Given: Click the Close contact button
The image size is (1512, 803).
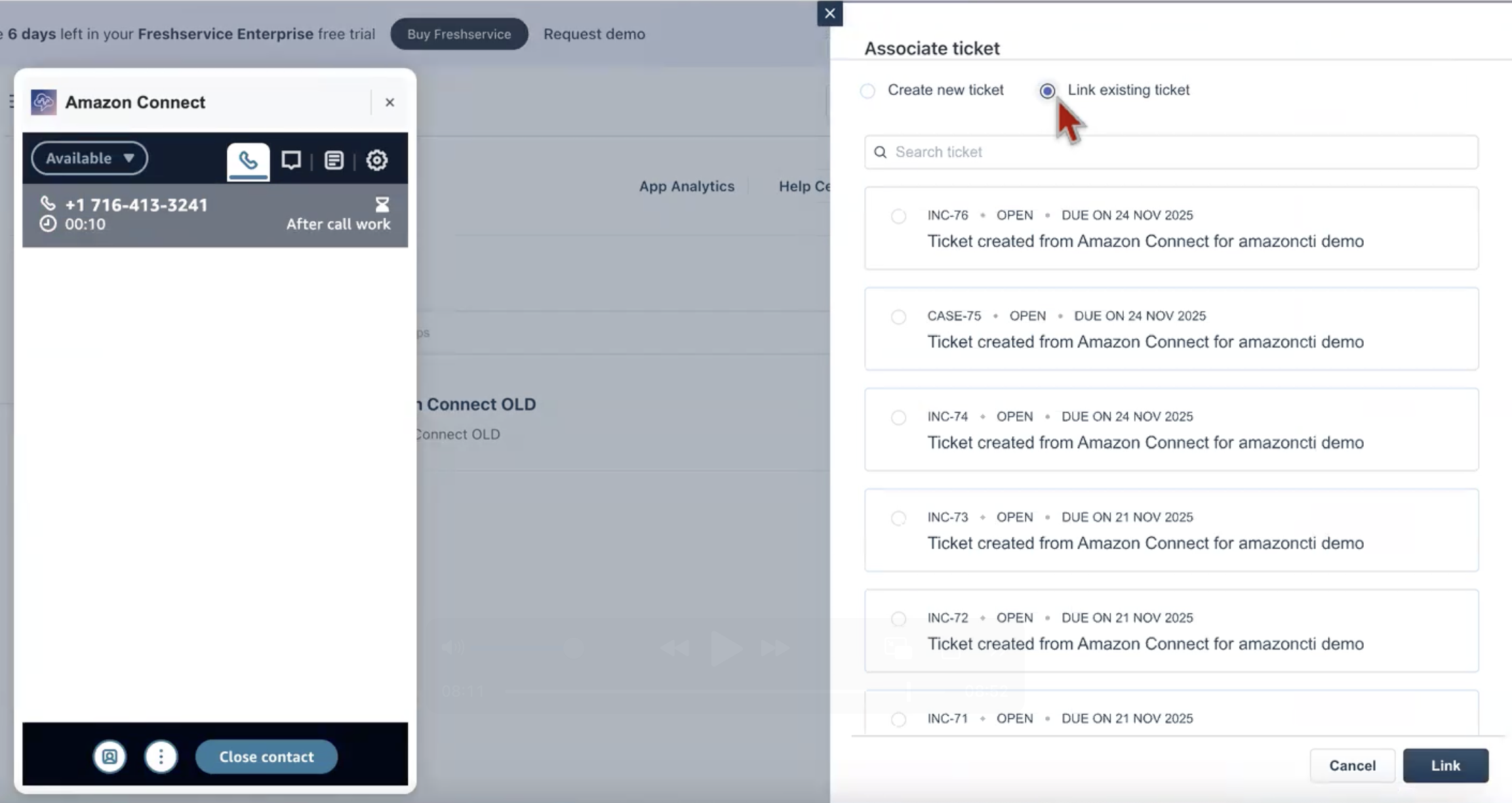Looking at the screenshot, I should point(266,756).
